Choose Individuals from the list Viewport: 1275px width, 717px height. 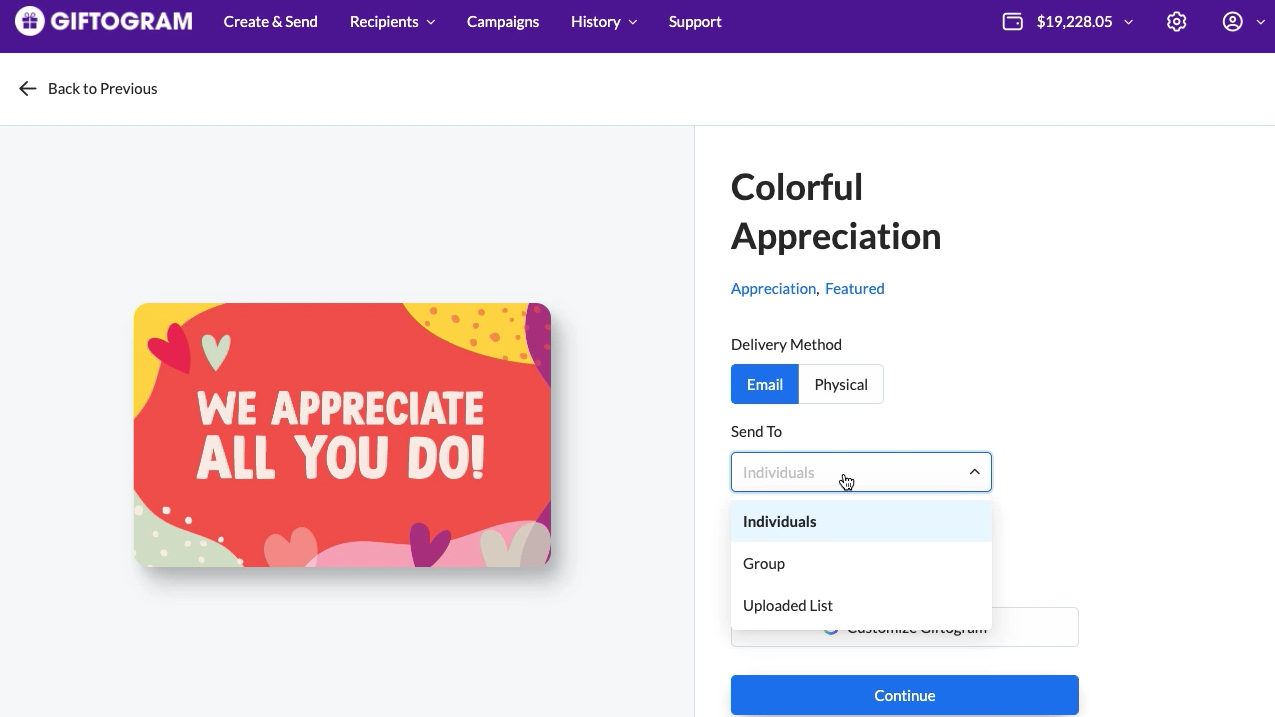(780, 522)
